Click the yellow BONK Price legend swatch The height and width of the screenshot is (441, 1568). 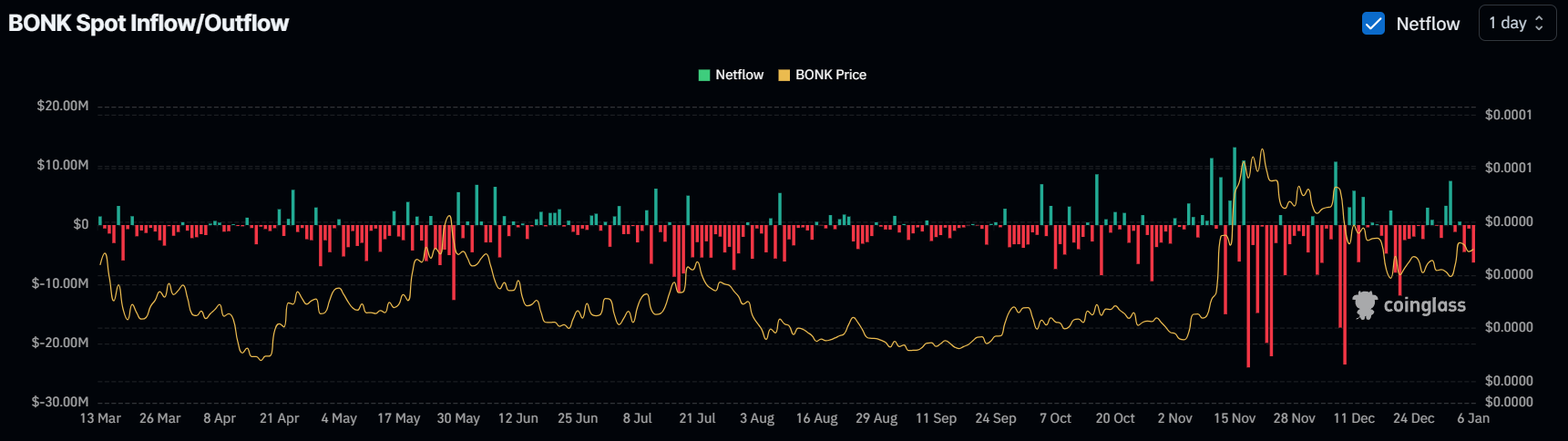(x=784, y=75)
